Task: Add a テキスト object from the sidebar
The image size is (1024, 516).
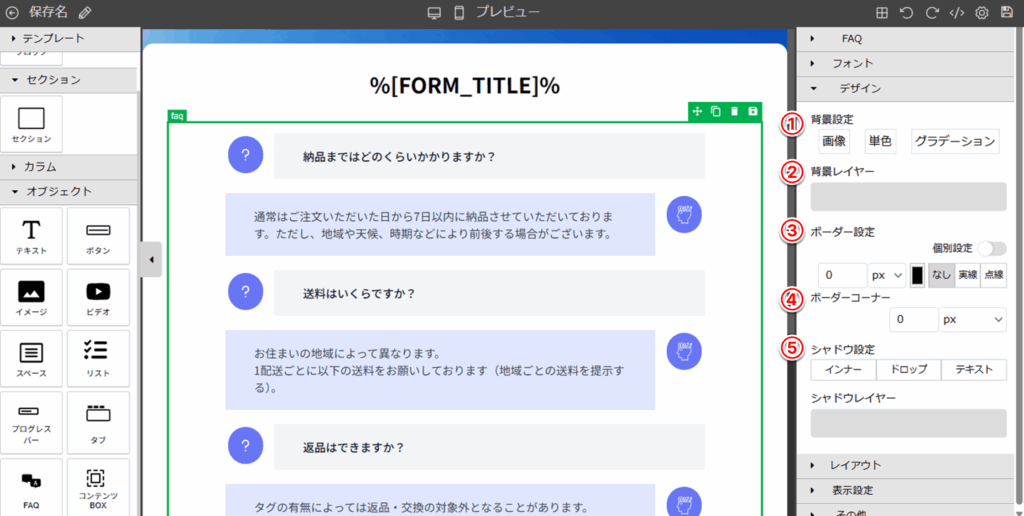Action: (31, 236)
